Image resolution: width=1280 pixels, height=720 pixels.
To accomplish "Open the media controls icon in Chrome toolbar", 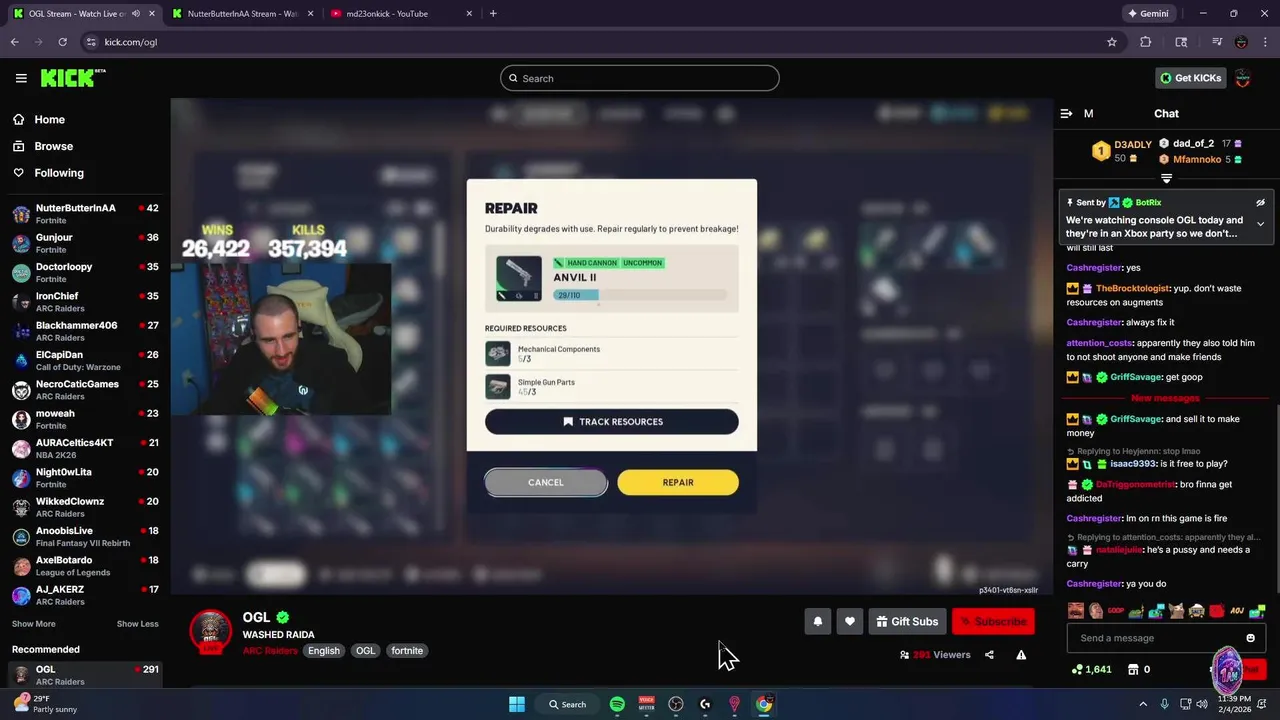I will pyautogui.click(x=1217, y=42).
